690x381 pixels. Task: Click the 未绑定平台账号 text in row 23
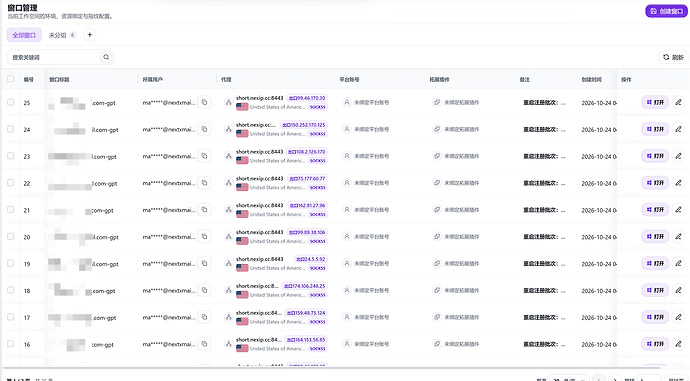click(x=372, y=156)
